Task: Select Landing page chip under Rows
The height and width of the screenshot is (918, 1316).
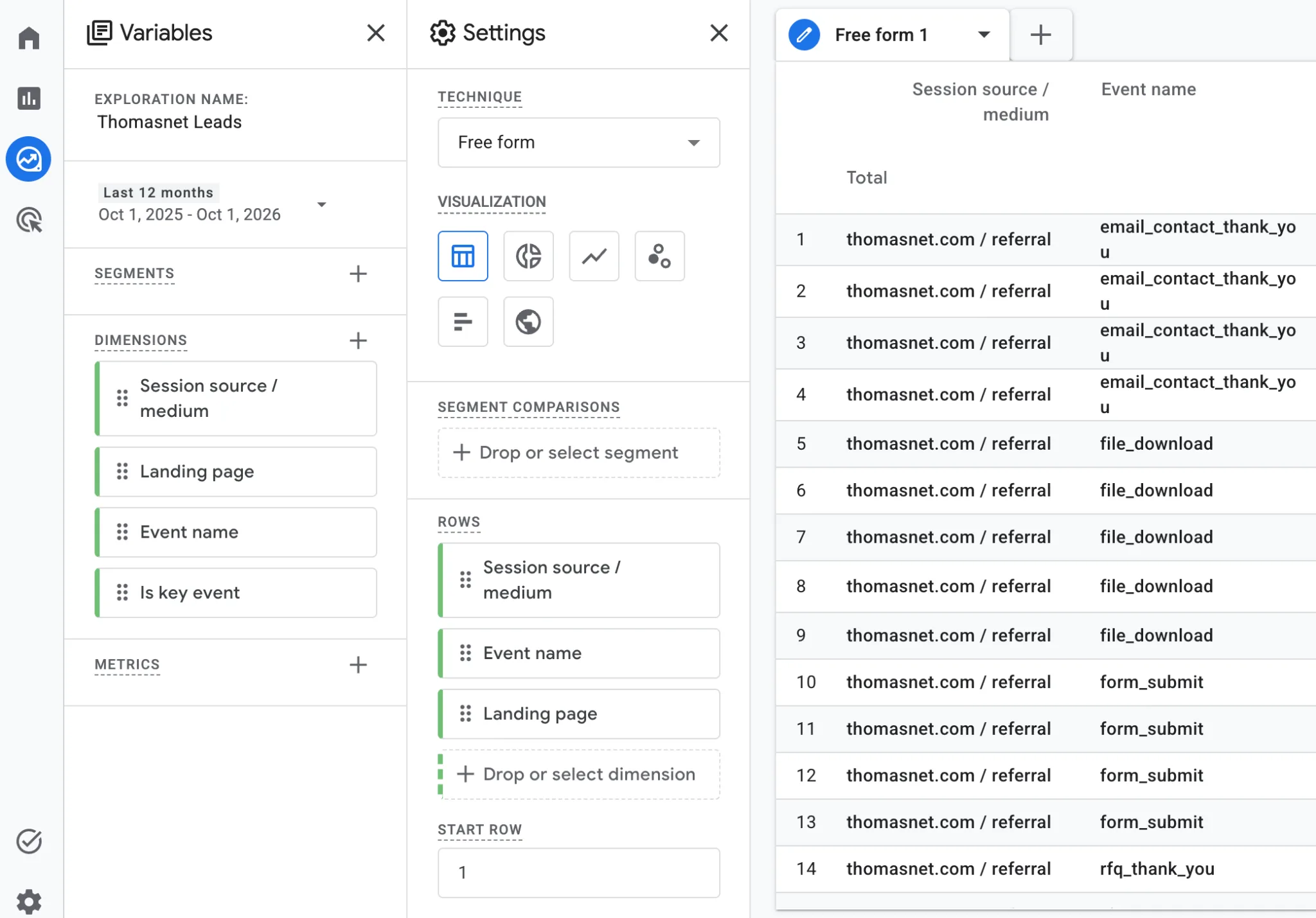Action: [x=578, y=714]
